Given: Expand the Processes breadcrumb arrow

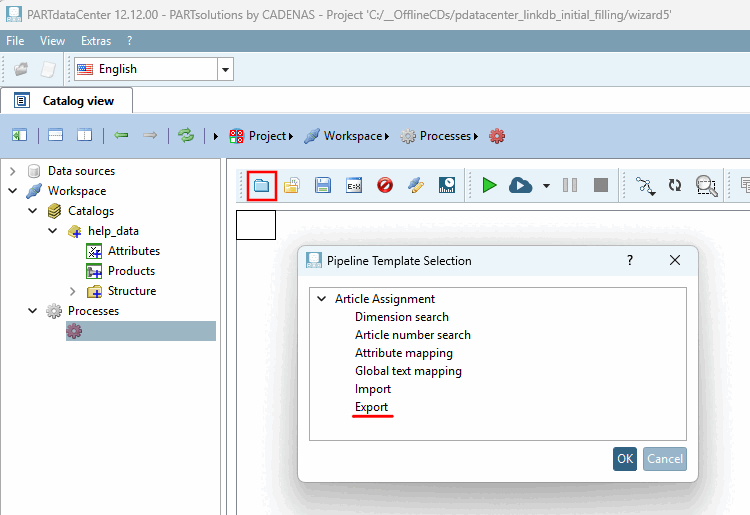Looking at the screenshot, I should (x=476, y=136).
